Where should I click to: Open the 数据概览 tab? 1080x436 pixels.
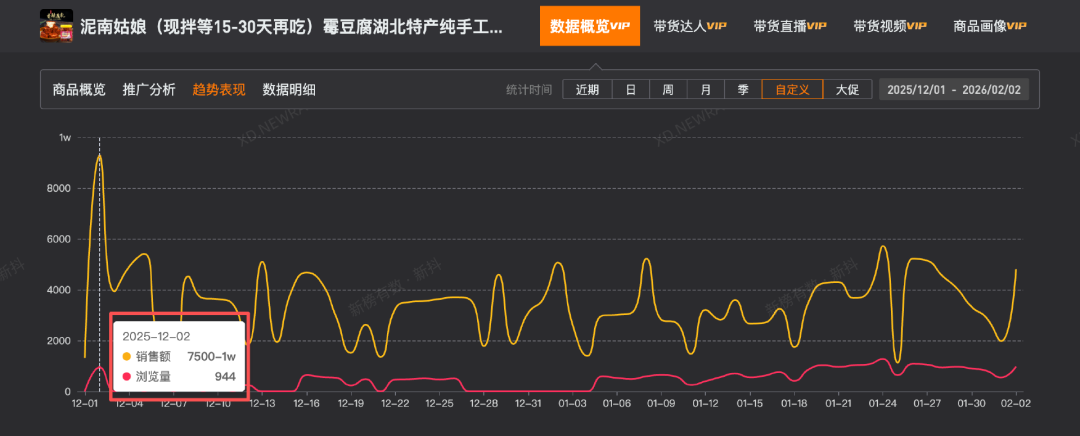[x=590, y=25]
